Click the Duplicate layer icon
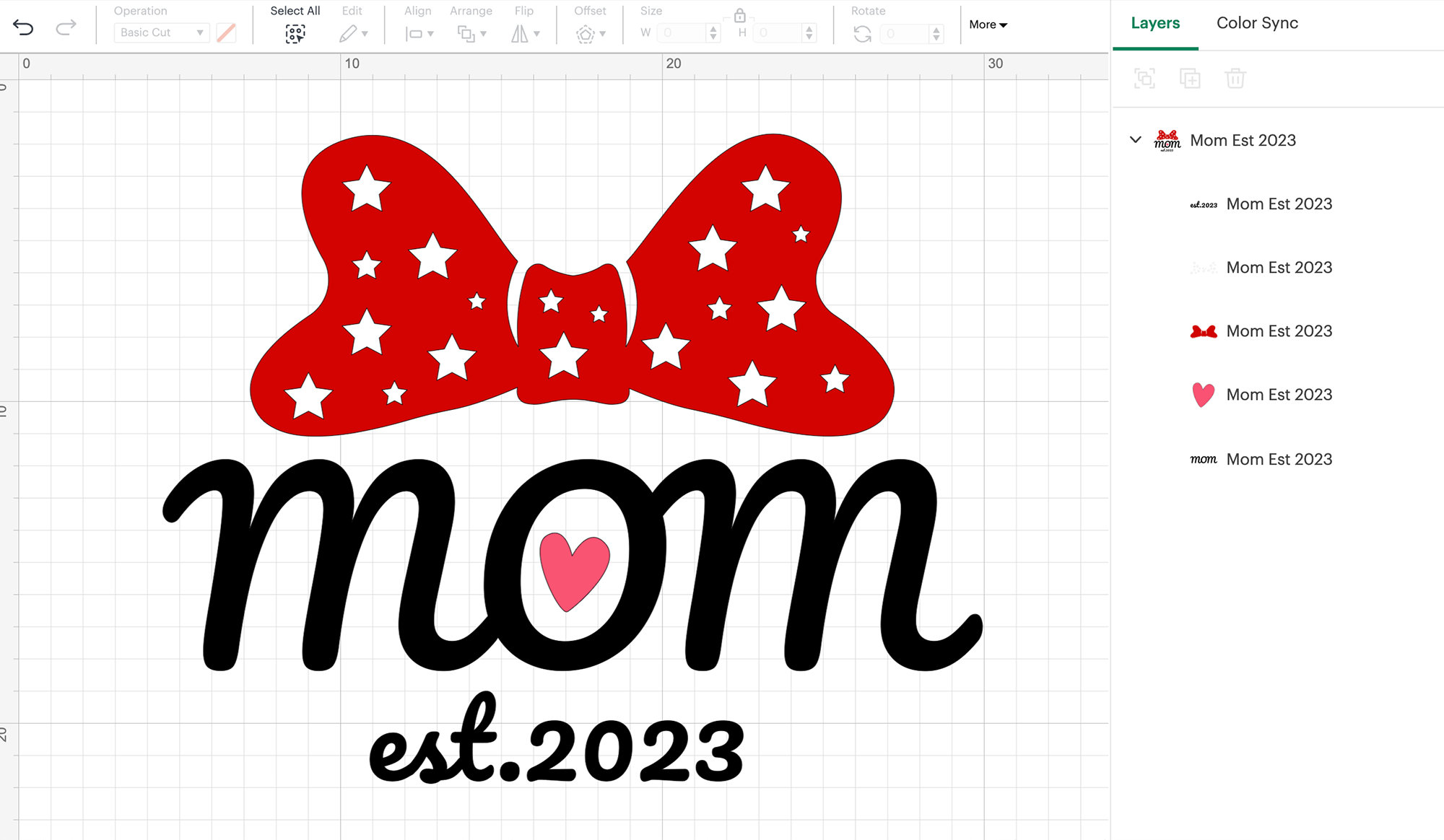This screenshot has width=1444, height=840. click(1191, 78)
